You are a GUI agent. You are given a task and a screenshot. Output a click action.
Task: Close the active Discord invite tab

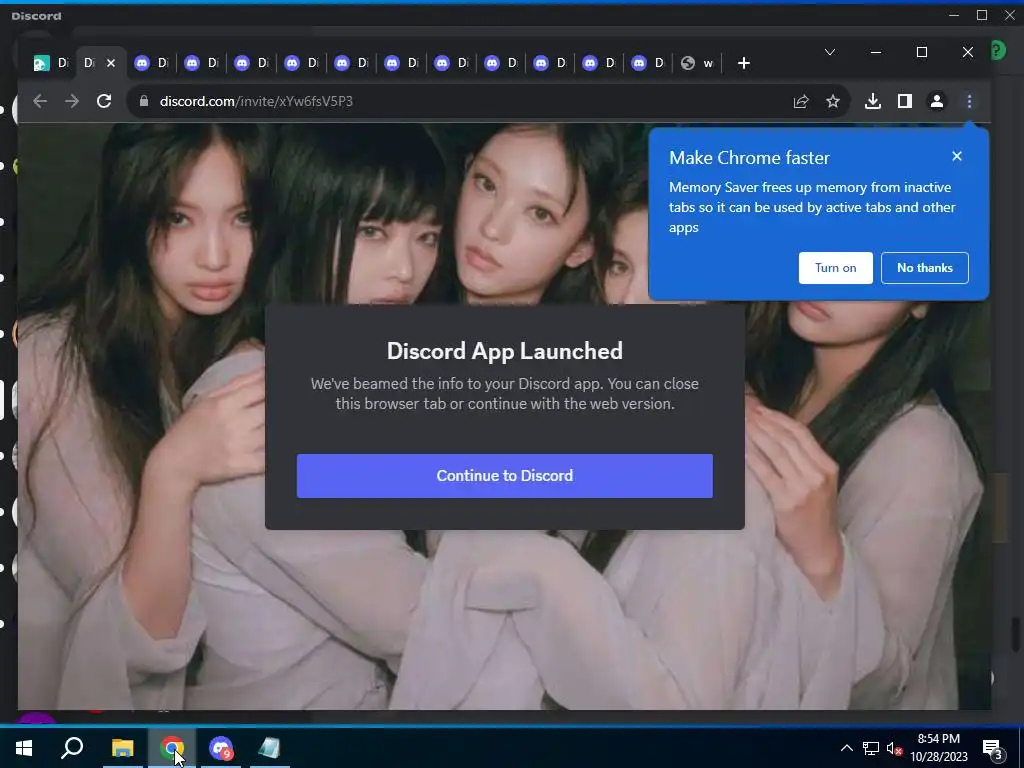[x=111, y=63]
